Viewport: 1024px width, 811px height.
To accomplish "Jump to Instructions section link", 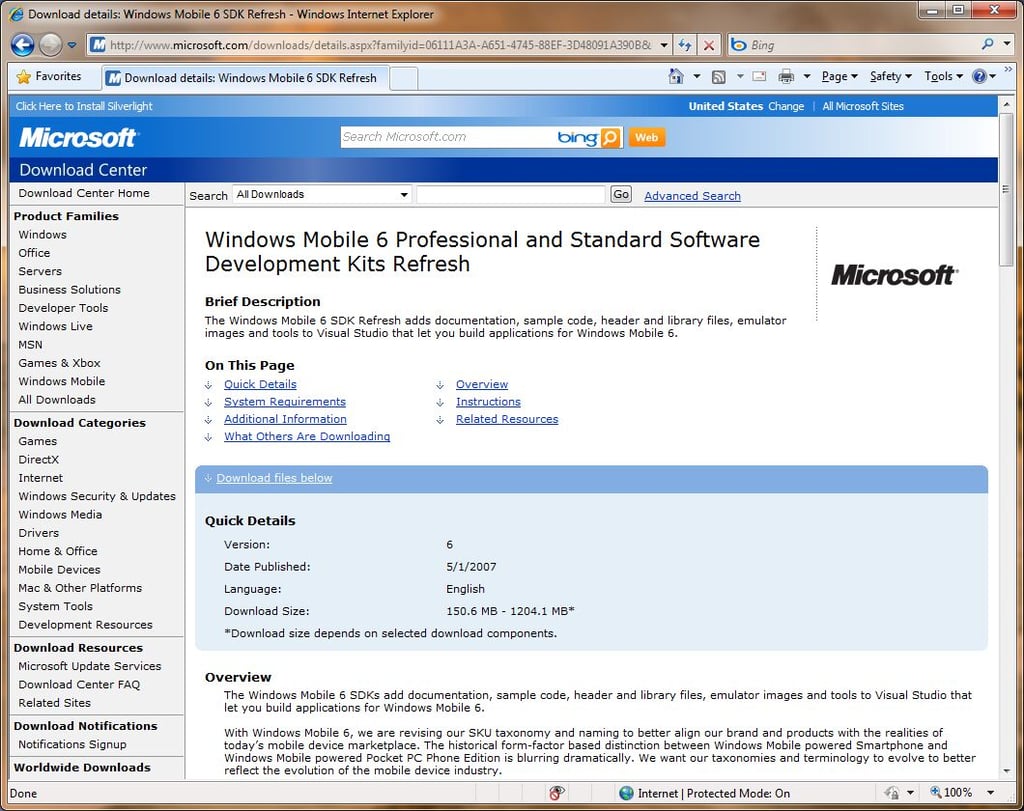I will pos(488,402).
